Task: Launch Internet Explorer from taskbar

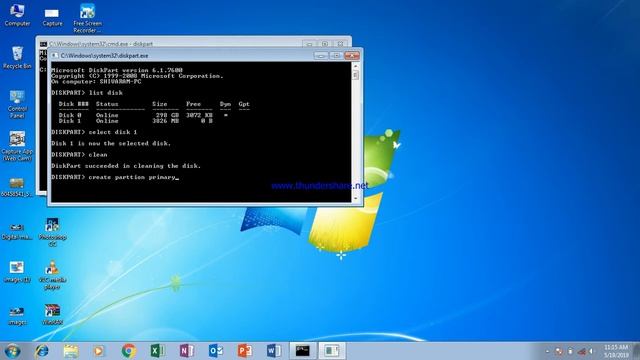Action: point(42,351)
